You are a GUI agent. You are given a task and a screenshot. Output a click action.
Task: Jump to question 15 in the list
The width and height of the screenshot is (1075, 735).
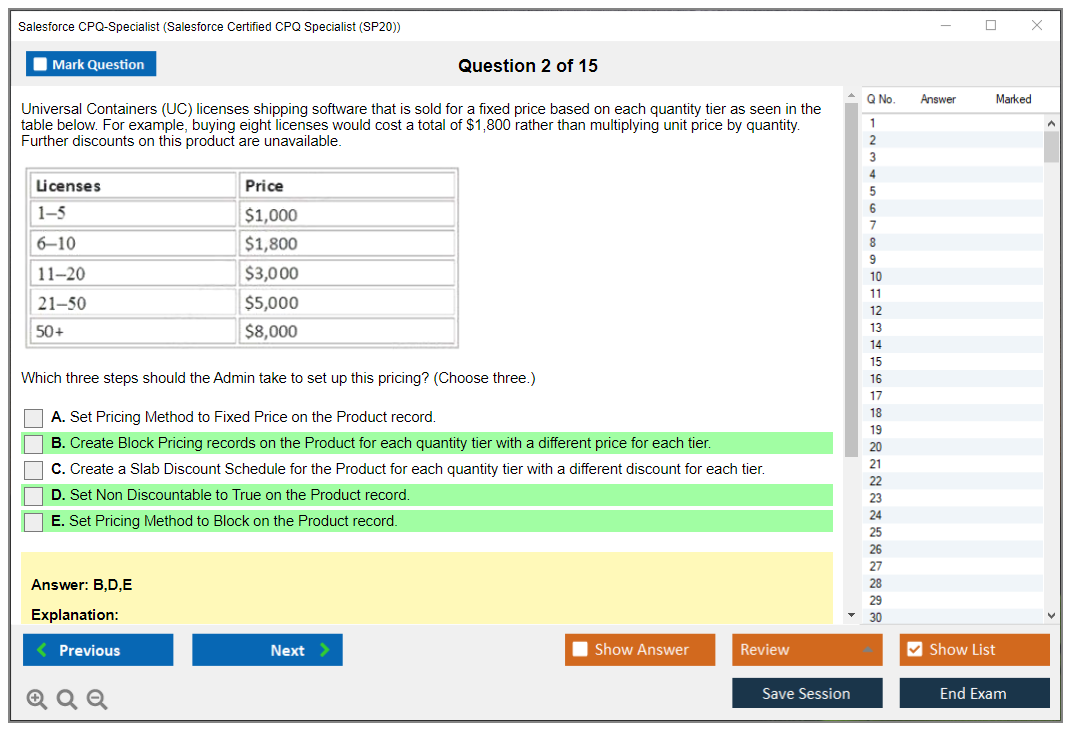click(x=876, y=362)
